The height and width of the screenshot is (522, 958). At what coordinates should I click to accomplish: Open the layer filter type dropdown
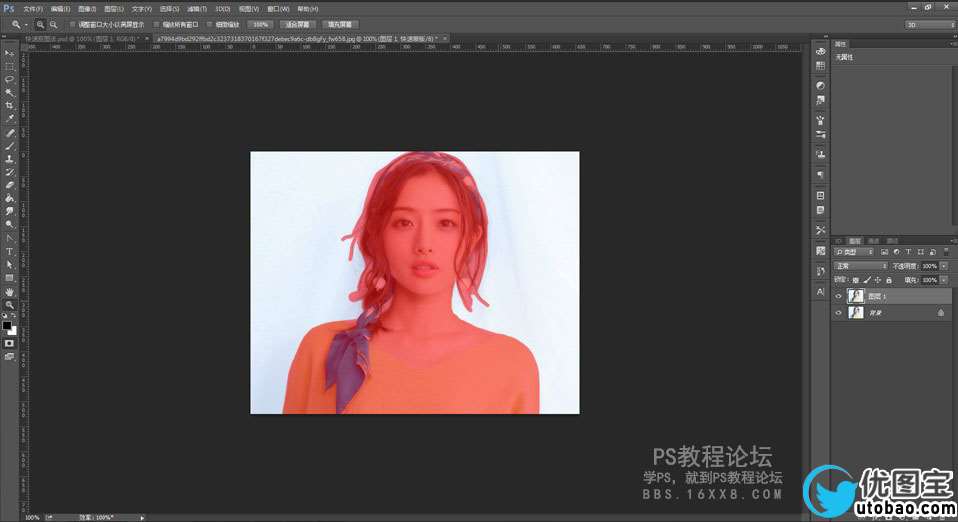point(854,252)
